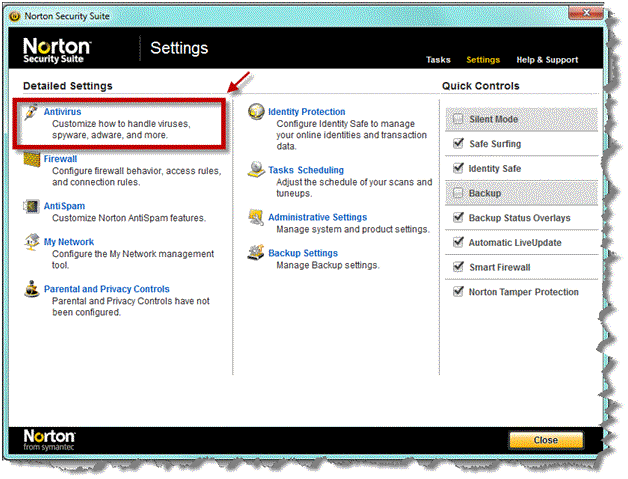
Task: Click the Norton Security Suite logo
Action: (x=57, y=50)
